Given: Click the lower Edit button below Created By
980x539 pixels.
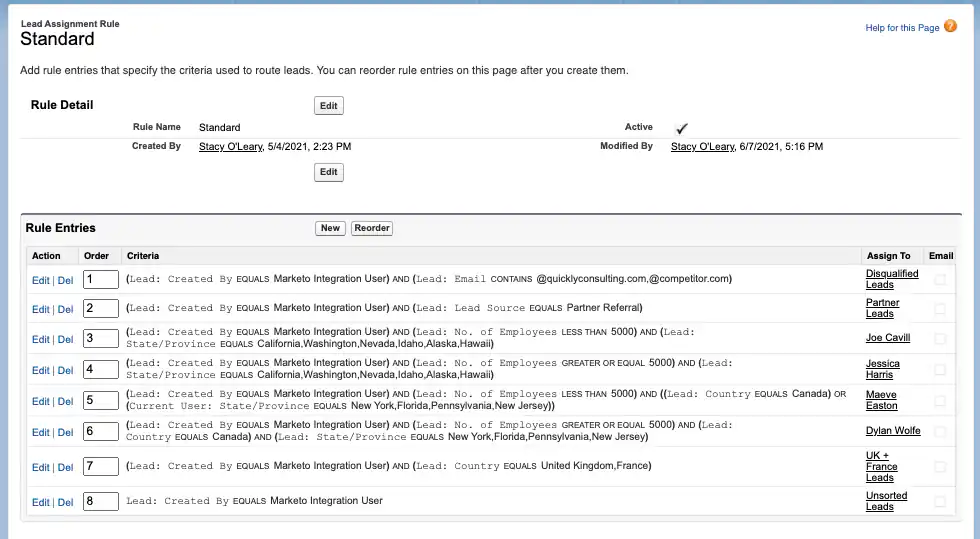Looking at the screenshot, I should point(329,172).
